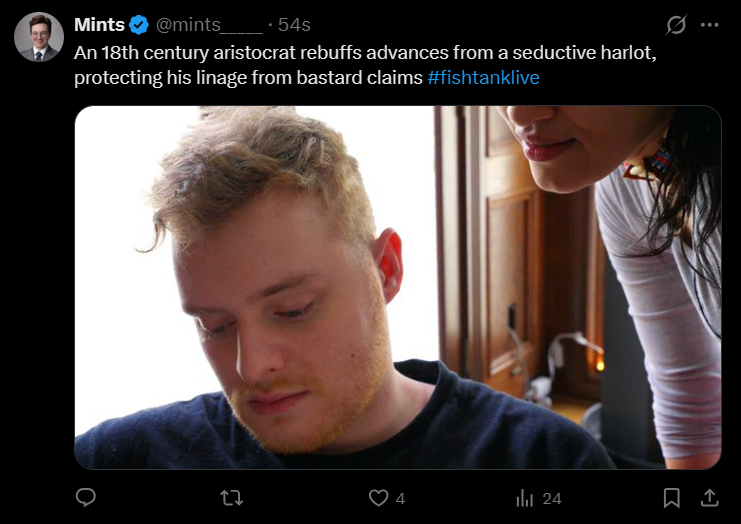Image resolution: width=741 pixels, height=524 pixels.
Task: Open the reply speech bubble icon
Action: [x=86, y=498]
